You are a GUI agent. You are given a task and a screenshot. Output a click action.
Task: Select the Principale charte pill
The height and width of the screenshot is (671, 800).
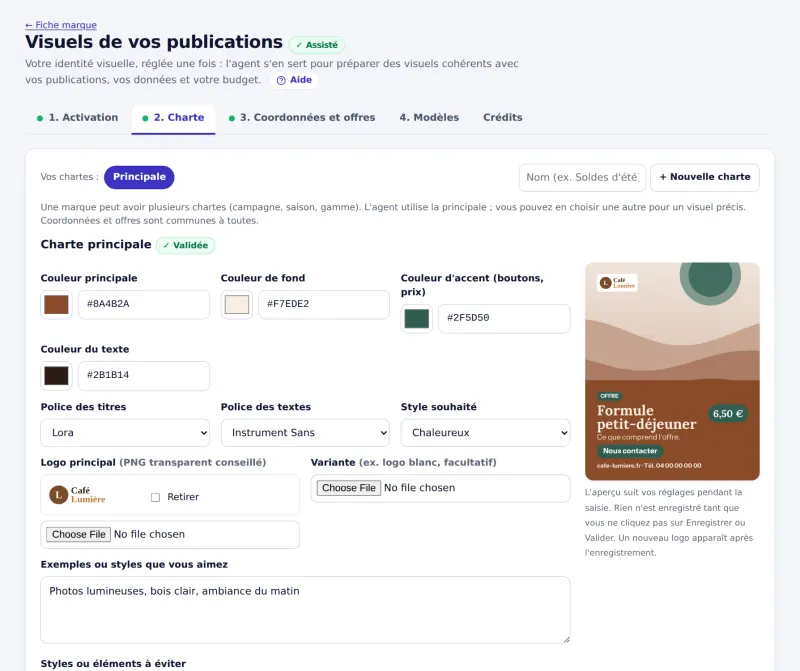click(139, 177)
